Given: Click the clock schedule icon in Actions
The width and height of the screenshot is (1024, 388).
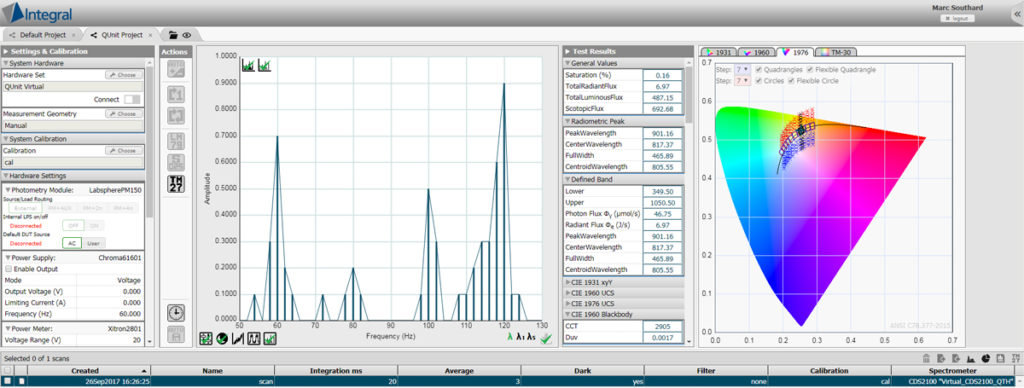Looking at the screenshot, I should [176, 313].
